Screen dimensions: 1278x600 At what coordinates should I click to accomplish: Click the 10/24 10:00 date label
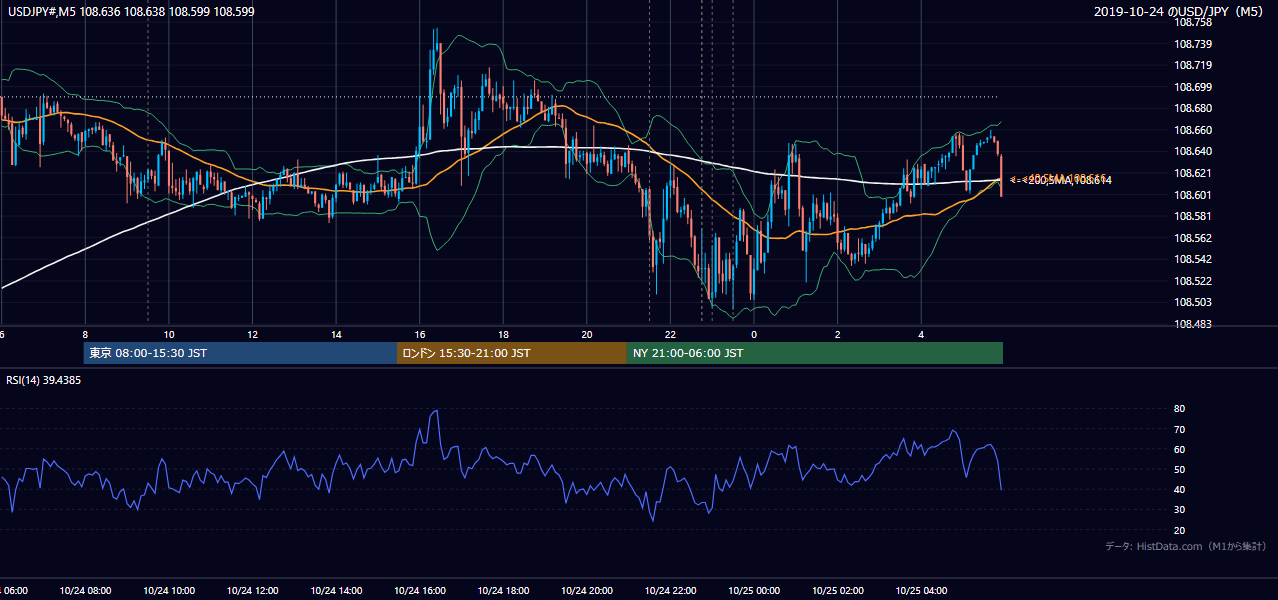pyautogui.click(x=169, y=590)
